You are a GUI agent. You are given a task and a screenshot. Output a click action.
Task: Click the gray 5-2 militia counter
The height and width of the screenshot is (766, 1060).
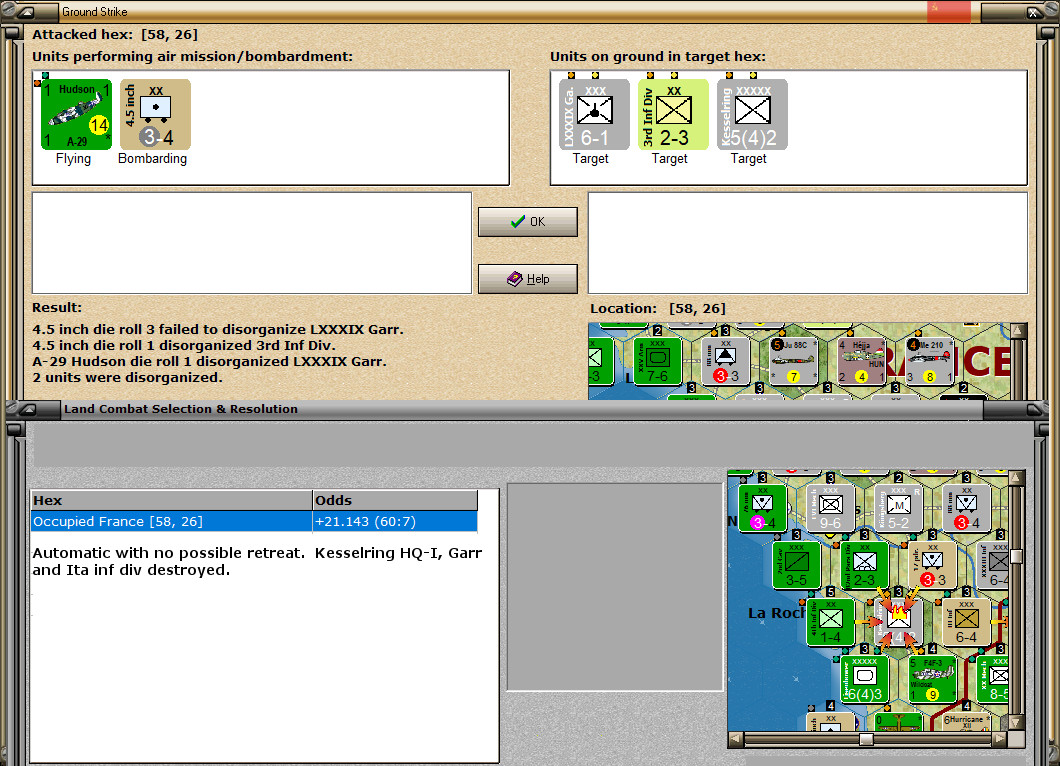[x=898, y=508]
